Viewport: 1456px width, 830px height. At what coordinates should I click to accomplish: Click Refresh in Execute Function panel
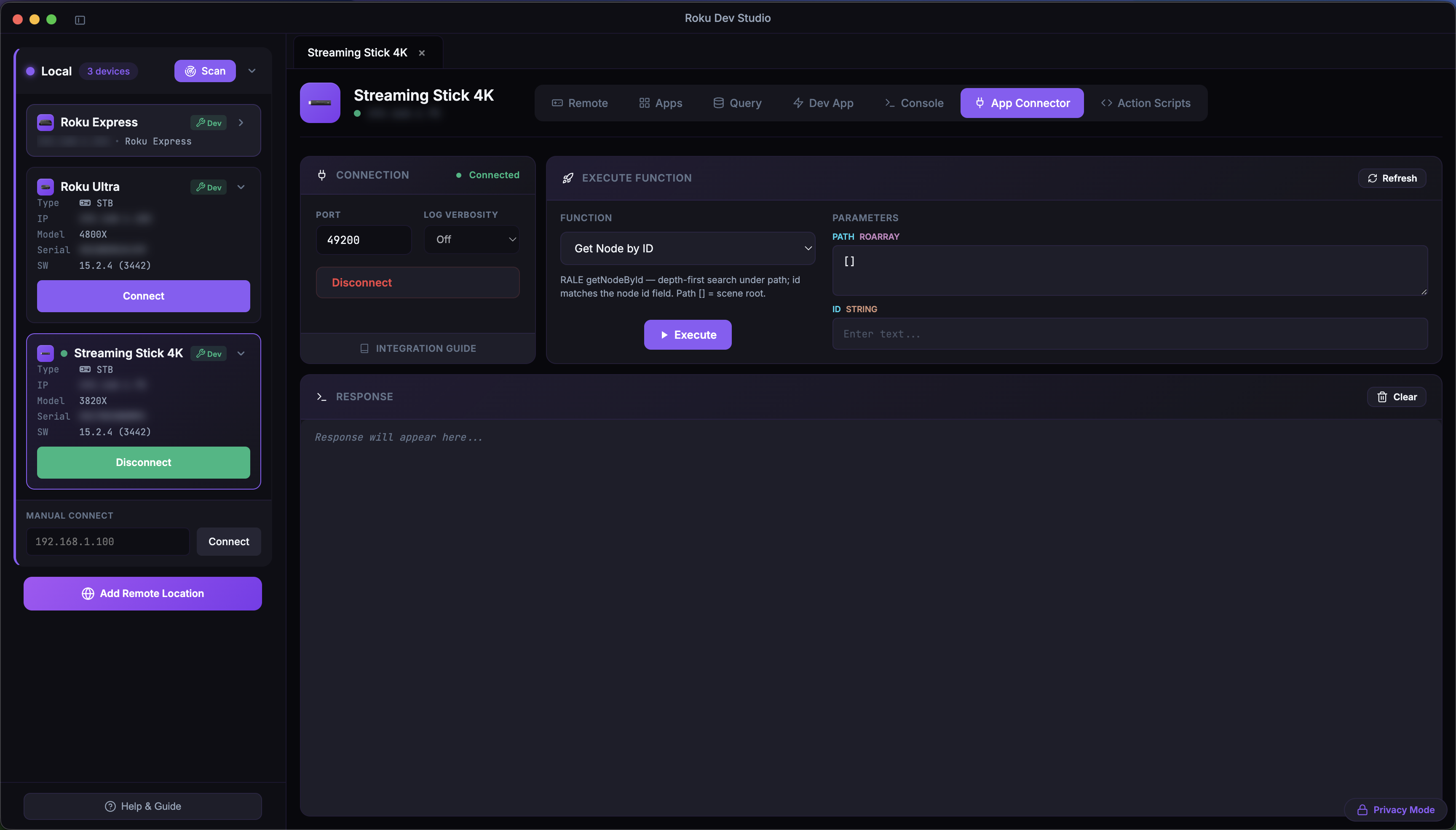point(1392,178)
